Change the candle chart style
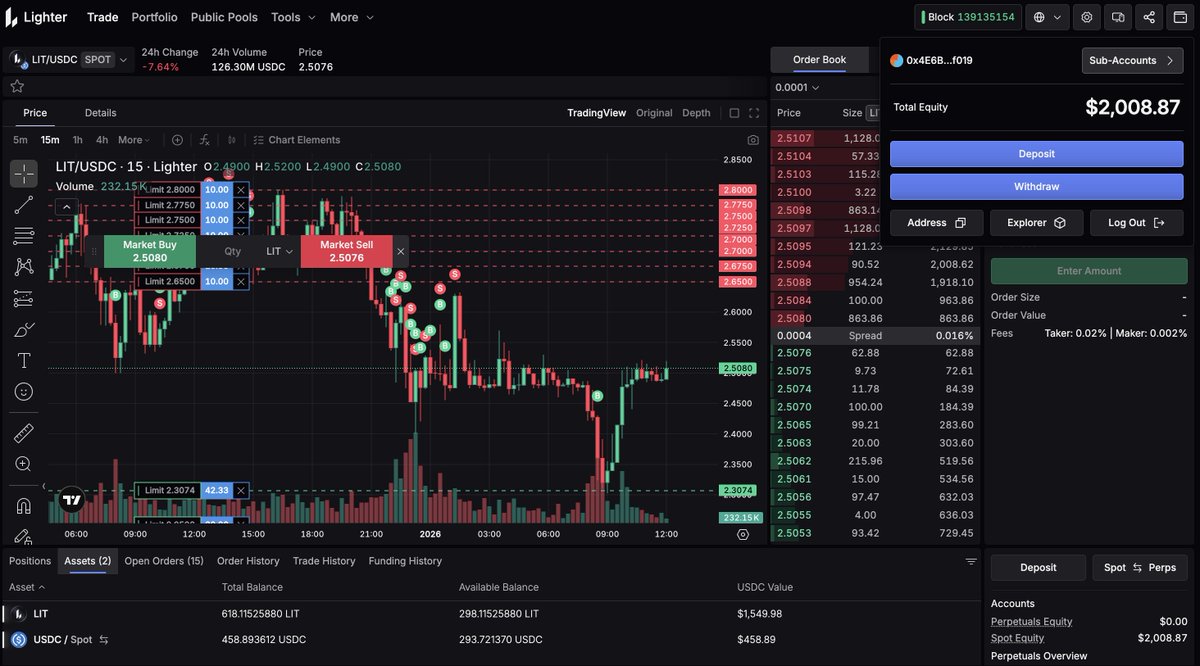Viewport: 1200px width, 666px height. click(x=232, y=140)
